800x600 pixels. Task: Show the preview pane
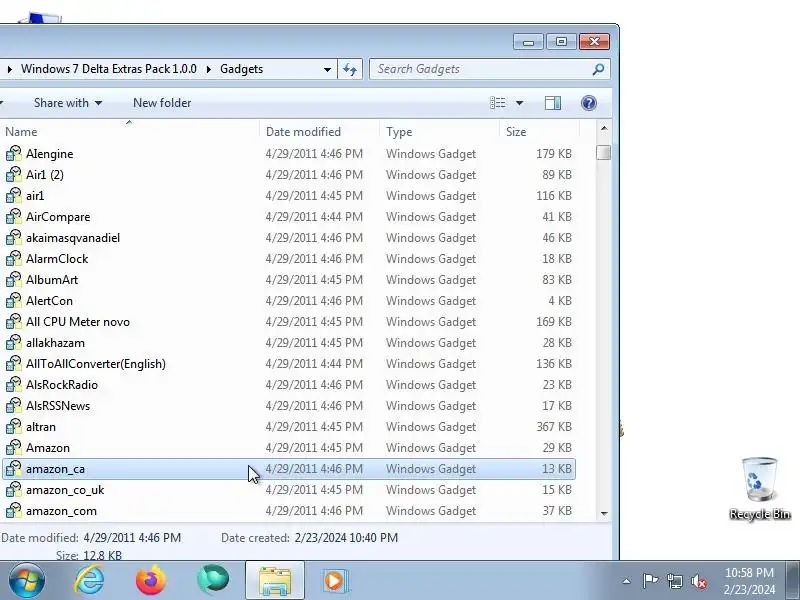553,103
